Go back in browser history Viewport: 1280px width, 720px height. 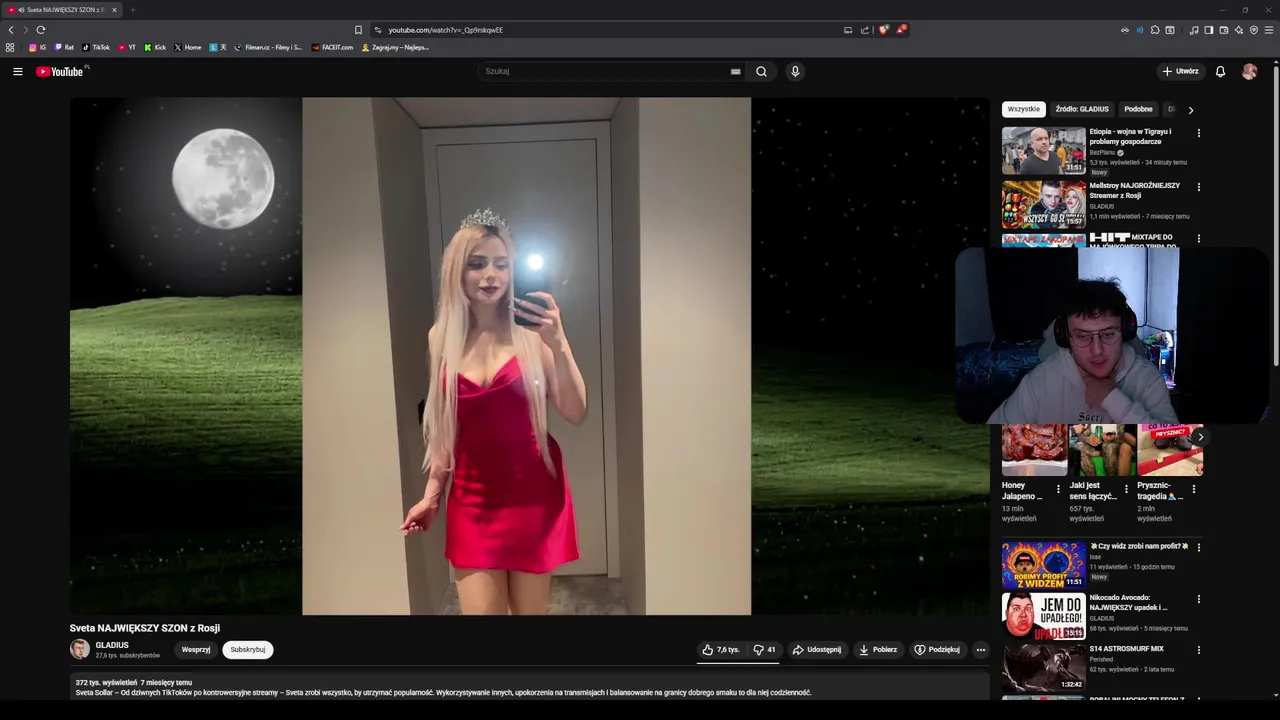(x=11, y=30)
